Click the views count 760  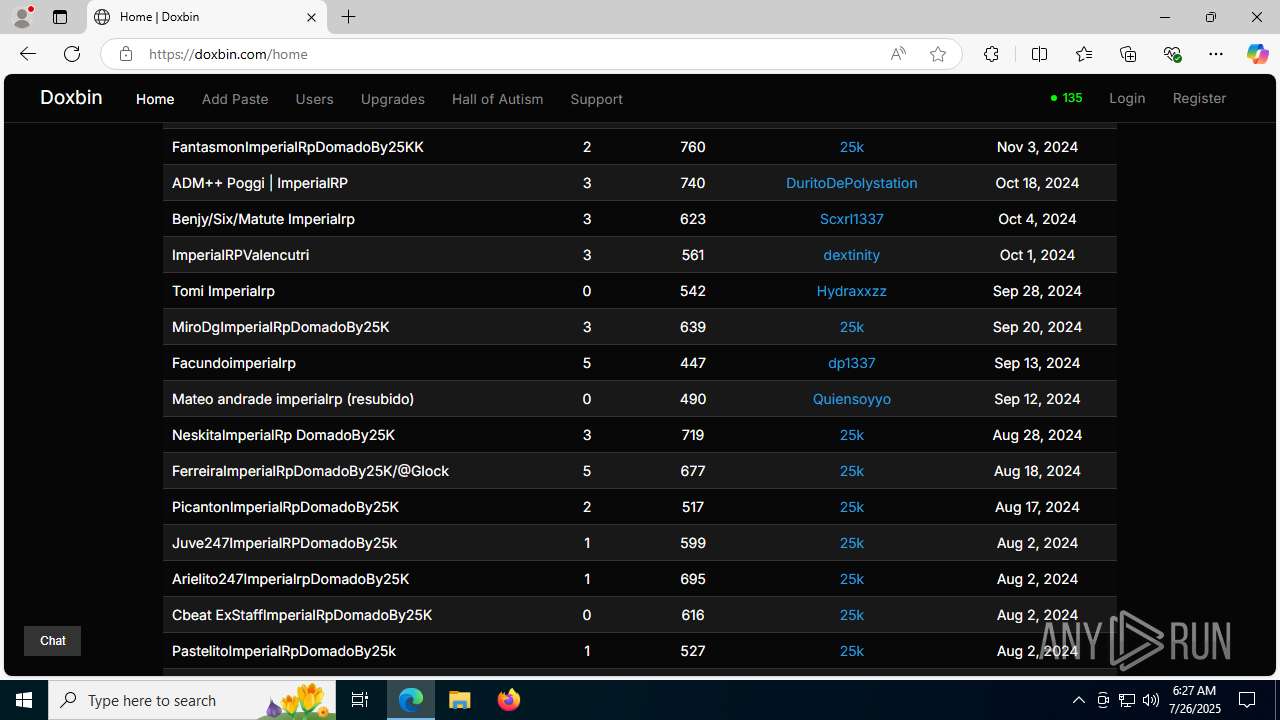click(692, 147)
